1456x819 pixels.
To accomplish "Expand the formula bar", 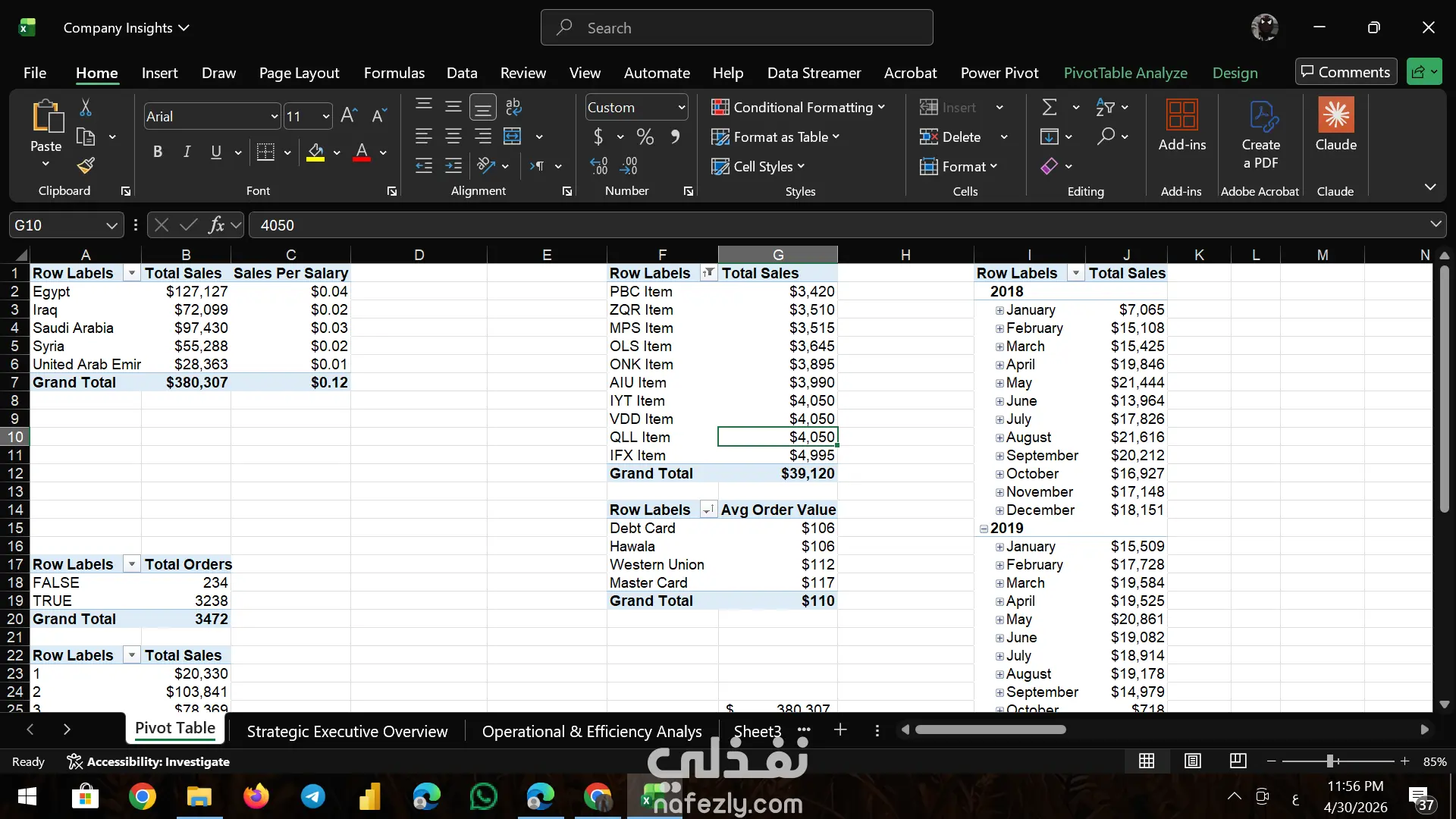I will pos(1436,224).
